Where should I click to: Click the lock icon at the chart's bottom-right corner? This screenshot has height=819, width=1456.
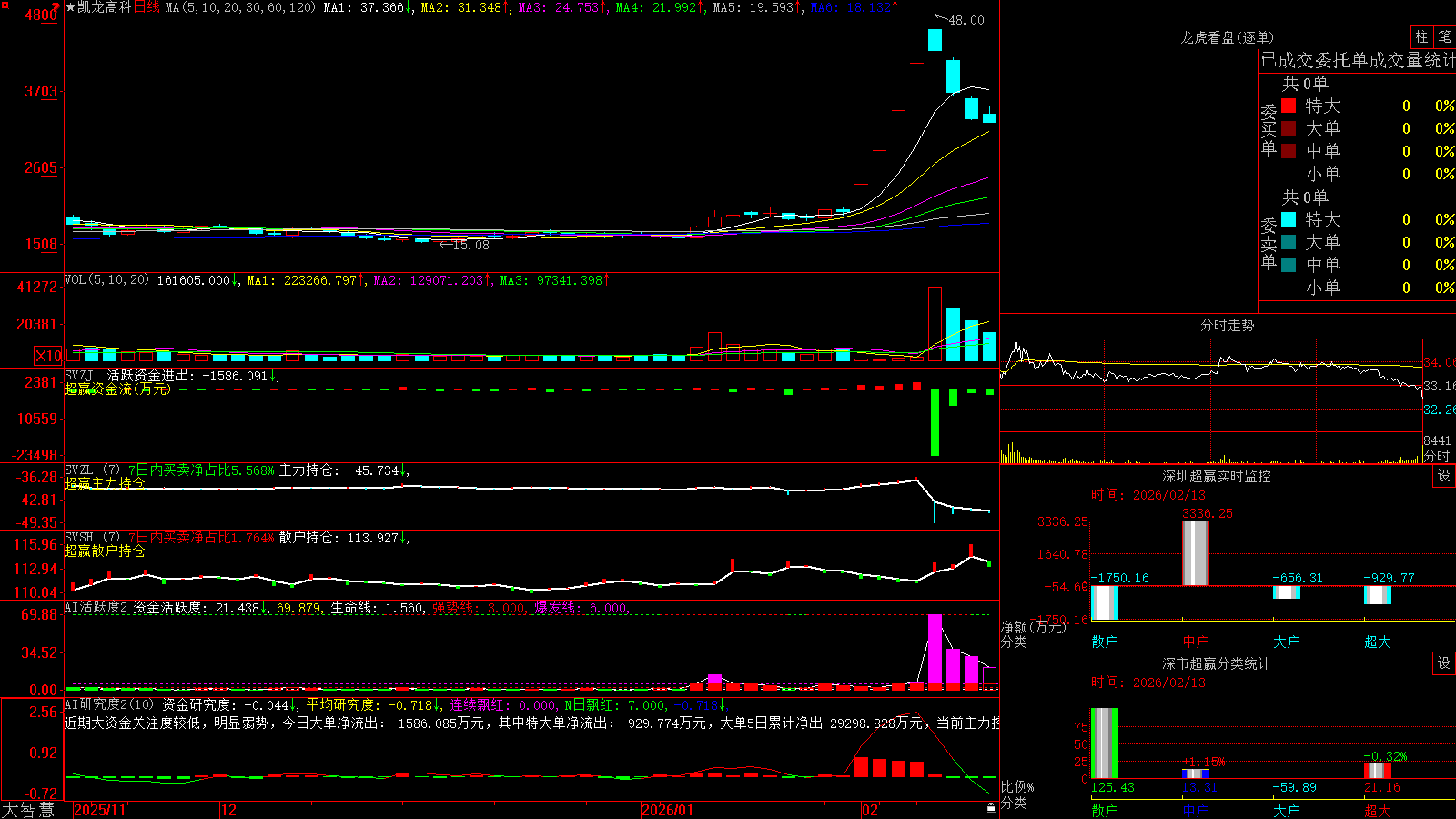coord(991,808)
